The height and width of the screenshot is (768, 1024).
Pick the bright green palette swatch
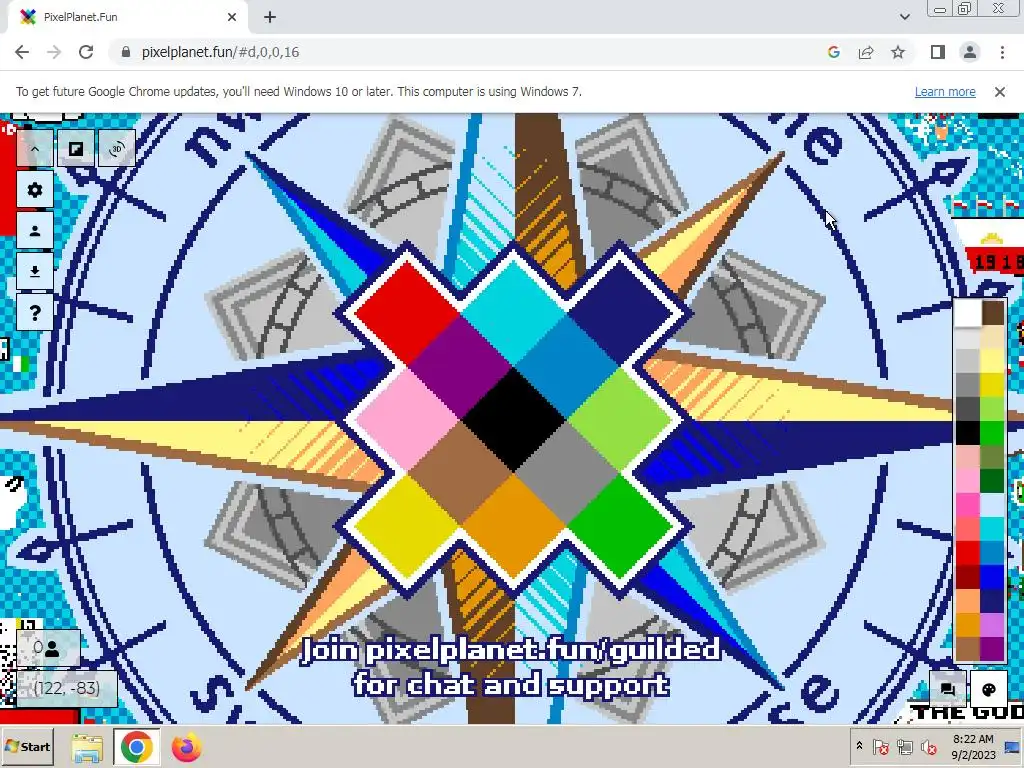(x=992, y=433)
